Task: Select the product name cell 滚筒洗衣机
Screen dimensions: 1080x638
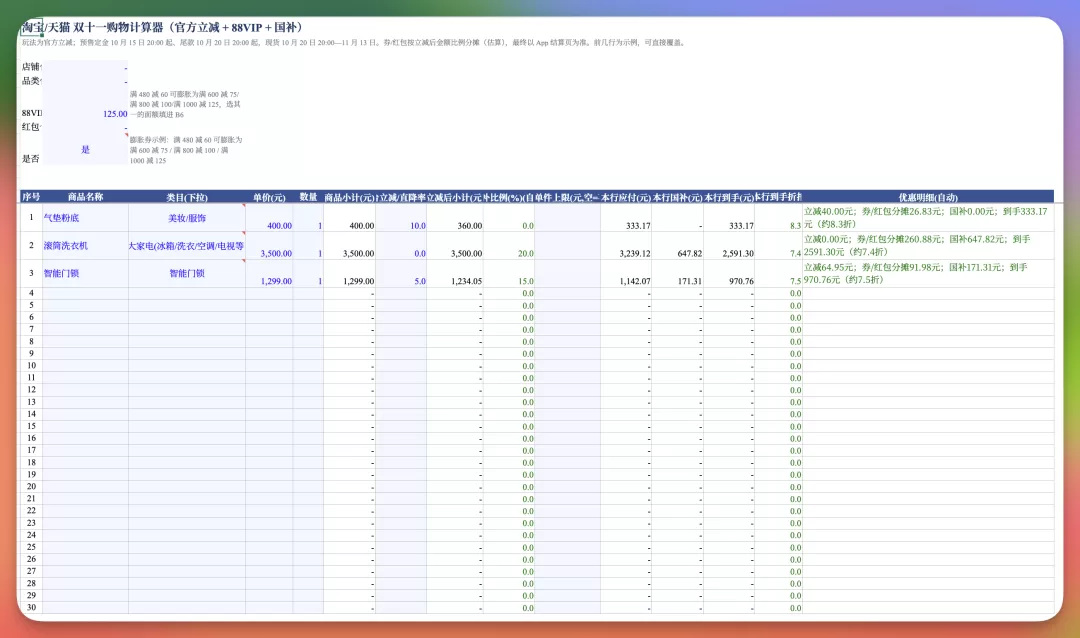Action: 85,245
